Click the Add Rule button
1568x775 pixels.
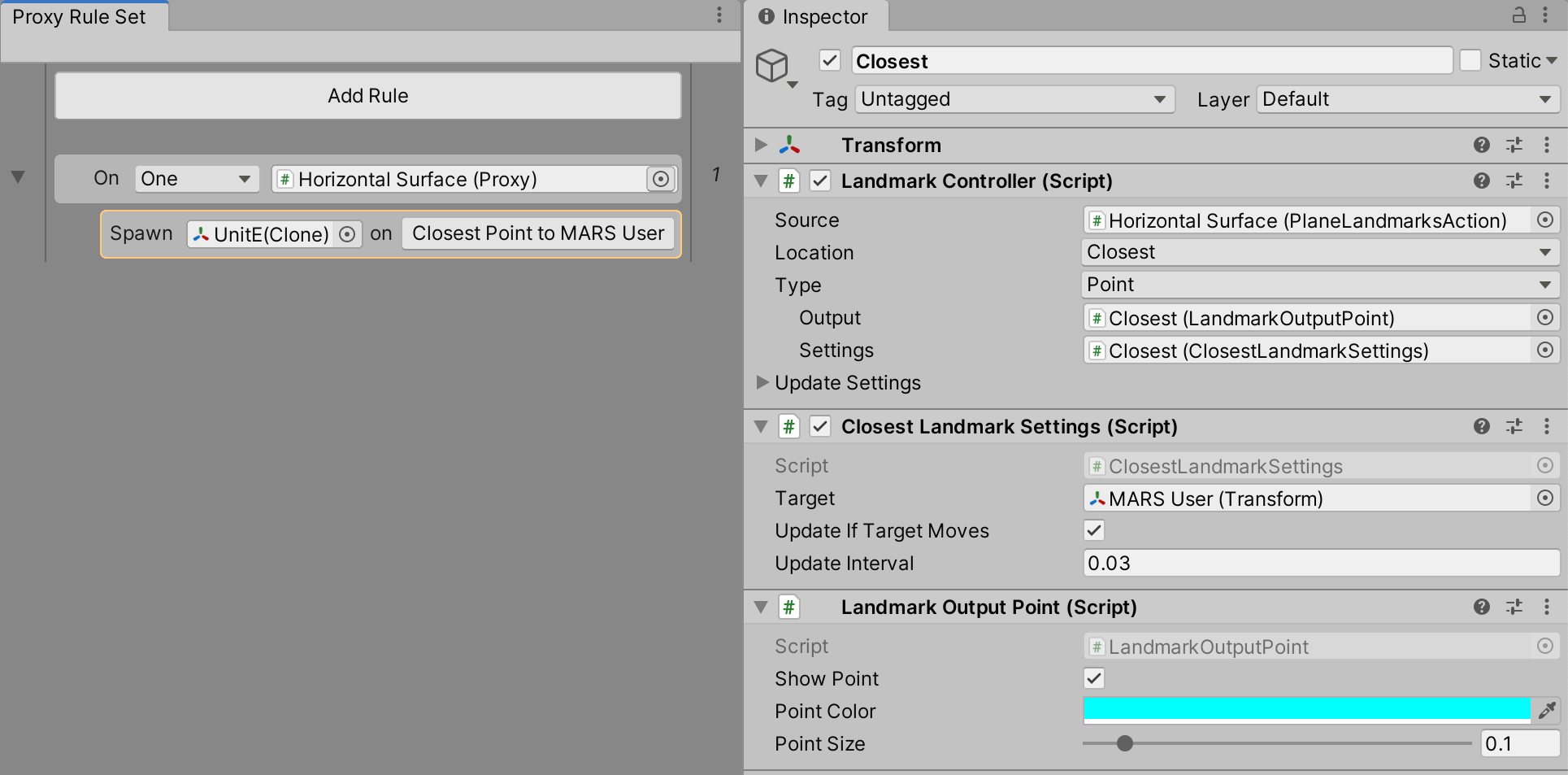[x=367, y=96]
